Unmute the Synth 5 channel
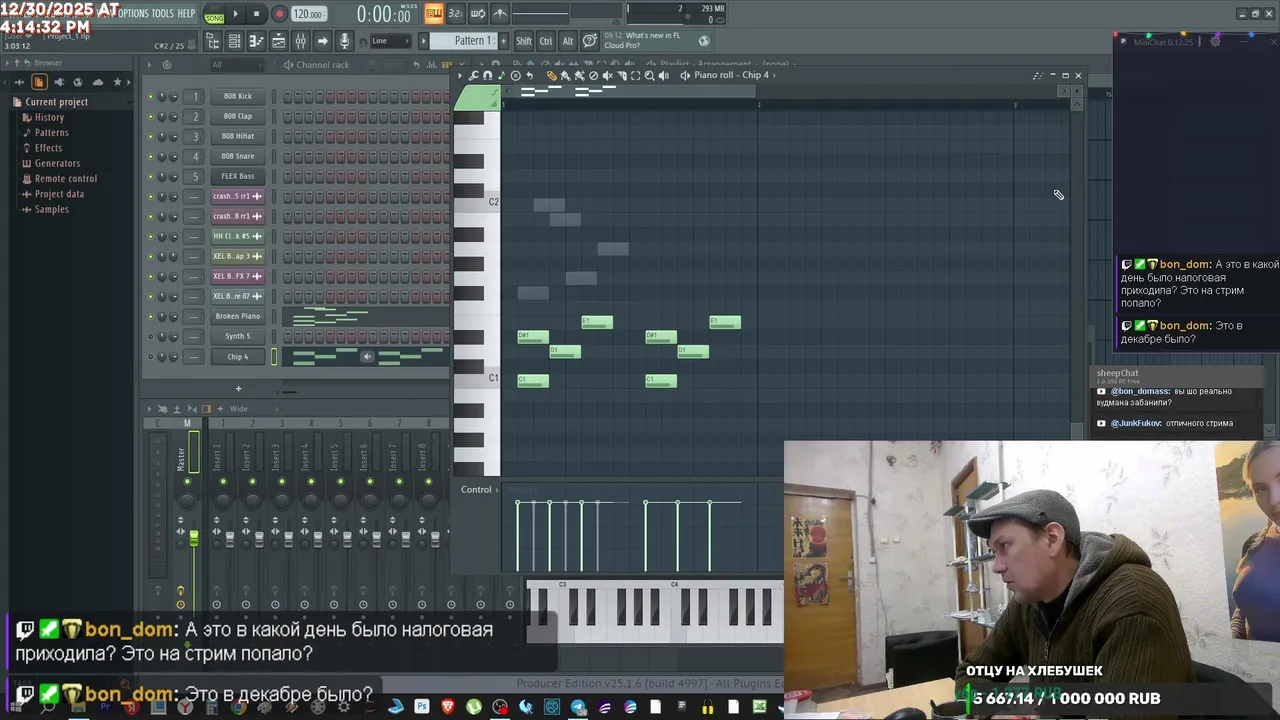1280x720 pixels. (x=151, y=337)
